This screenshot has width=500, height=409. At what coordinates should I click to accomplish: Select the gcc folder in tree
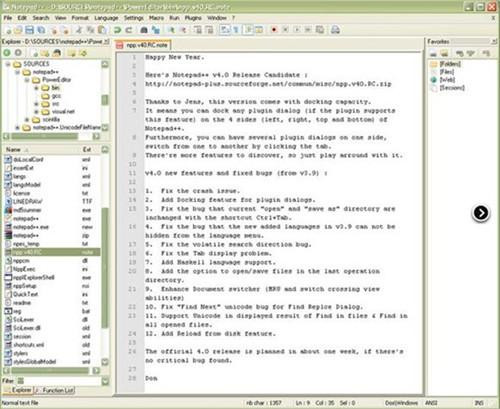[x=56, y=96]
